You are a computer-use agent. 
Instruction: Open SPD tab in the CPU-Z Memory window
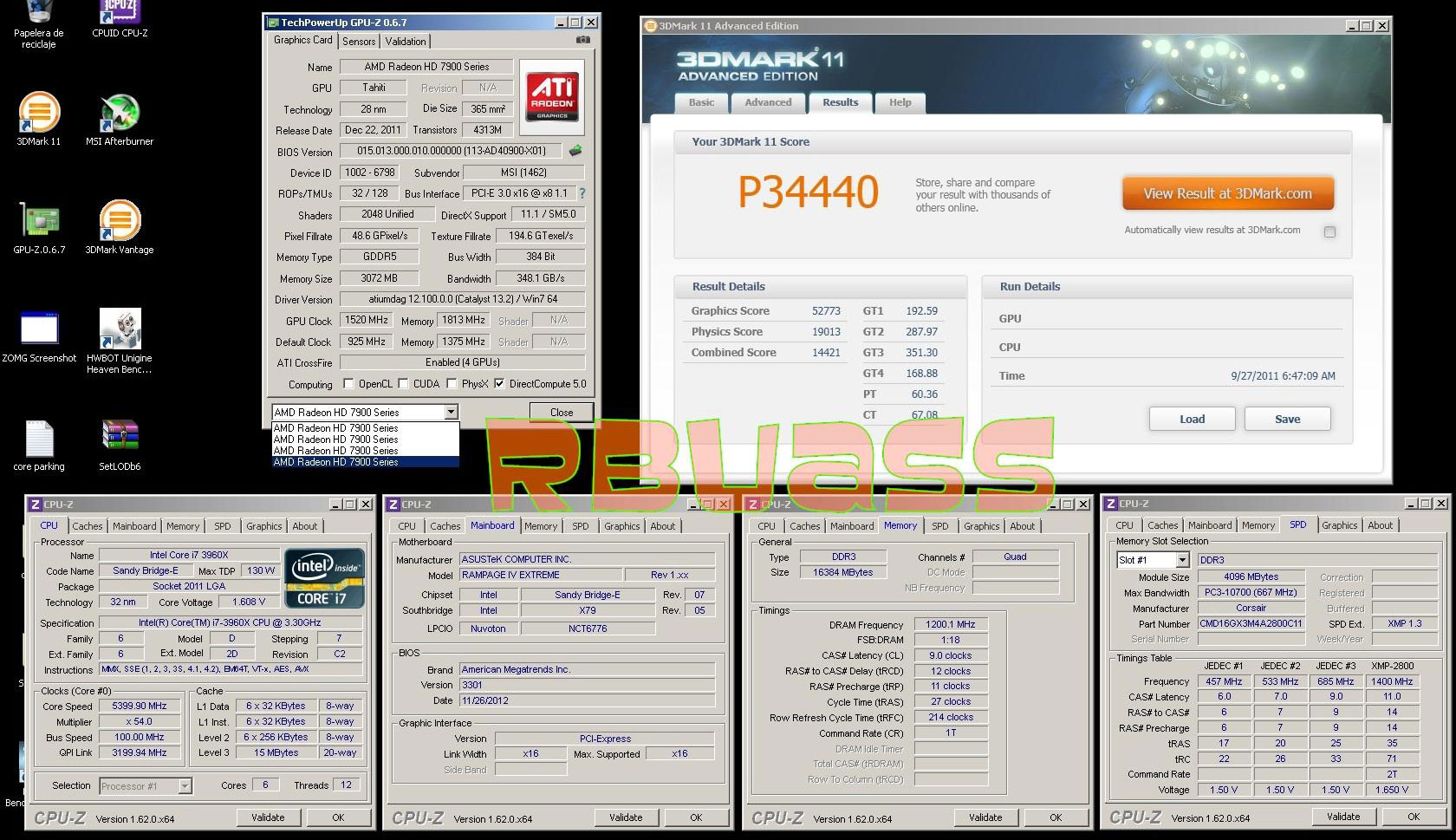pos(939,526)
